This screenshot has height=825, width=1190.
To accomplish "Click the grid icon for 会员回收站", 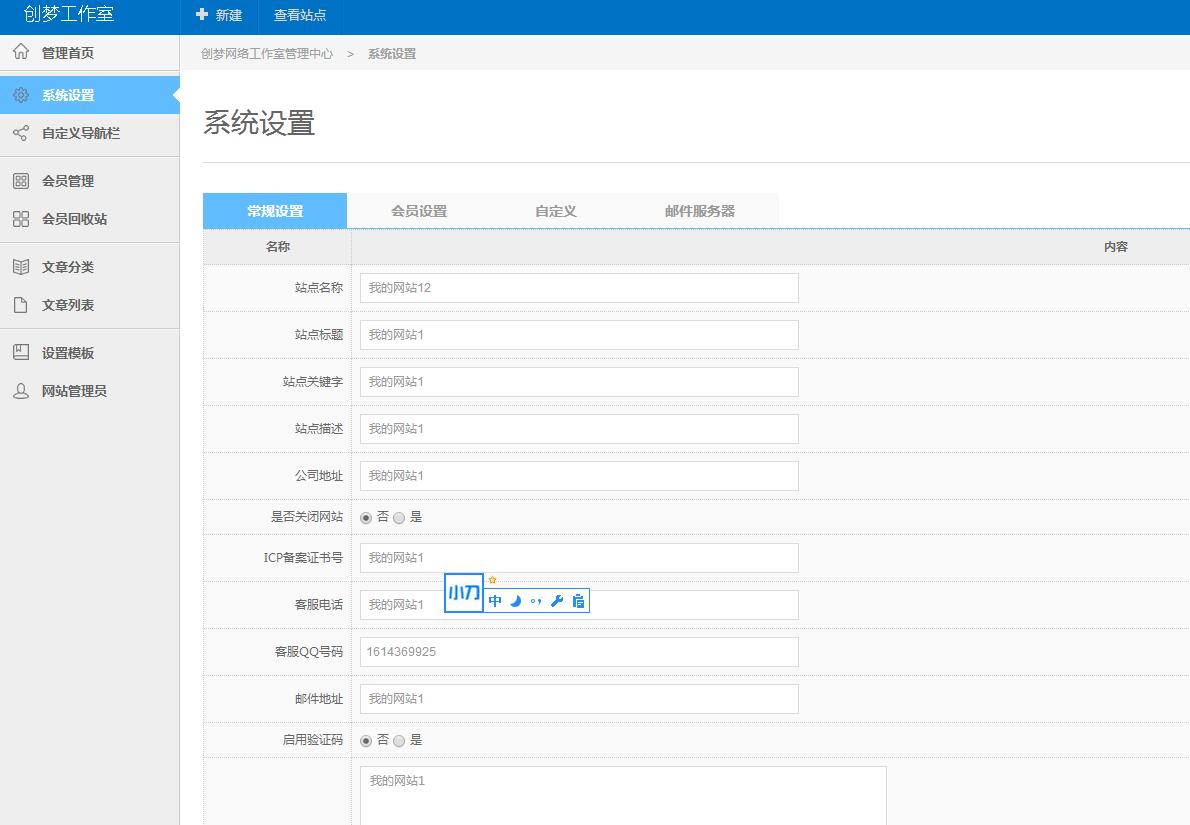I will (x=20, y=219).
